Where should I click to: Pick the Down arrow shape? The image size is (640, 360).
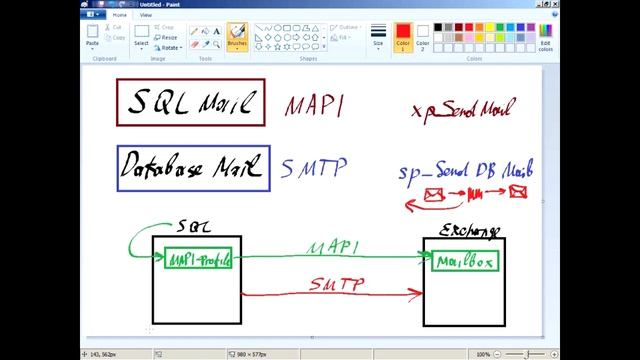259,47
